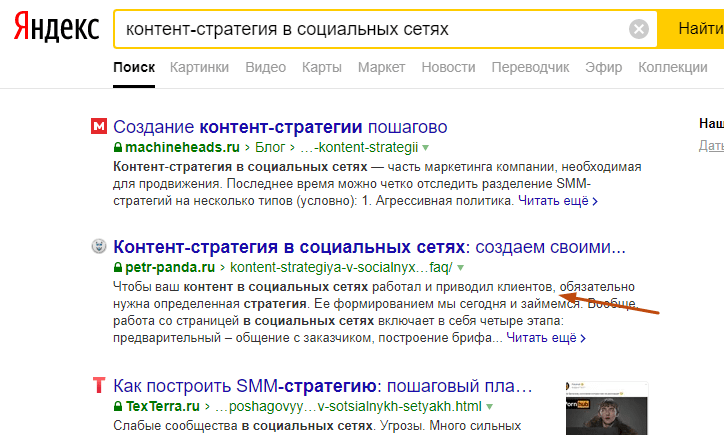This screenshot has height=435, width=724.
Task: Open the Блог breadcrumb link
Action: point(270,147)
